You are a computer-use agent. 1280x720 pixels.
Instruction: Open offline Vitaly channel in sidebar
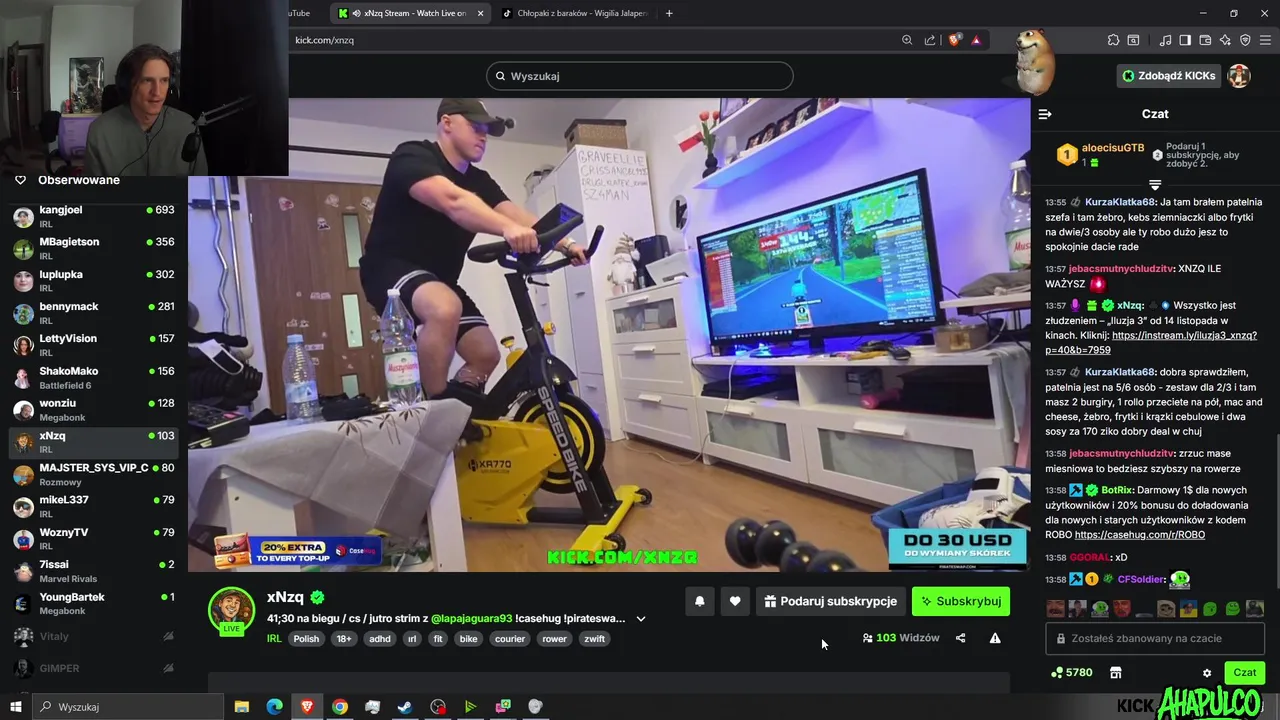click(94, 636)
